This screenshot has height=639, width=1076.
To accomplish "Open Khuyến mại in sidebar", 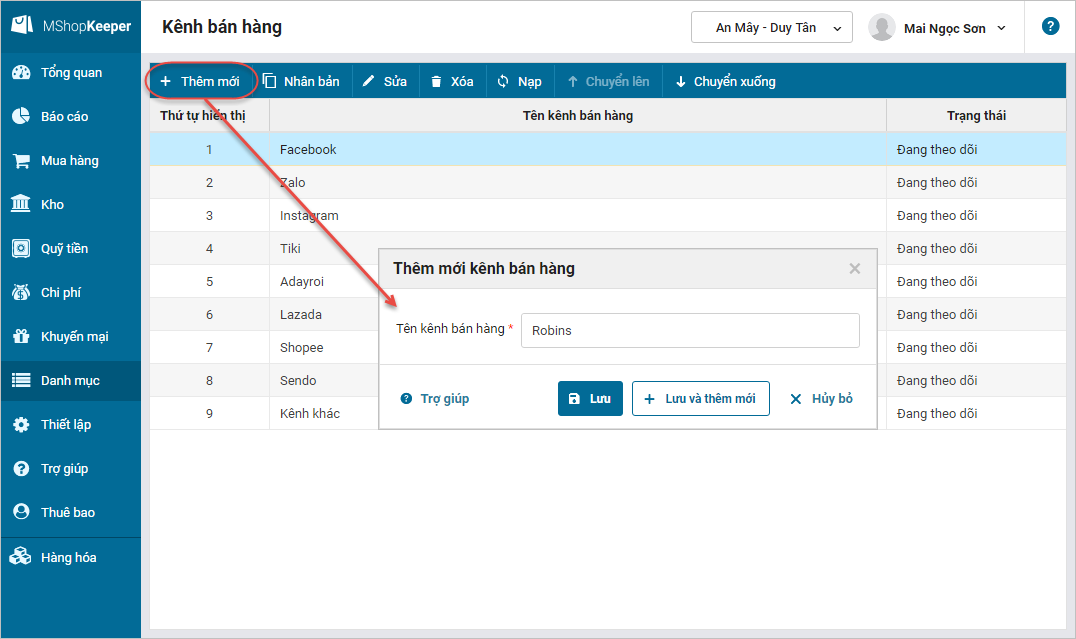I will (71, 336).
